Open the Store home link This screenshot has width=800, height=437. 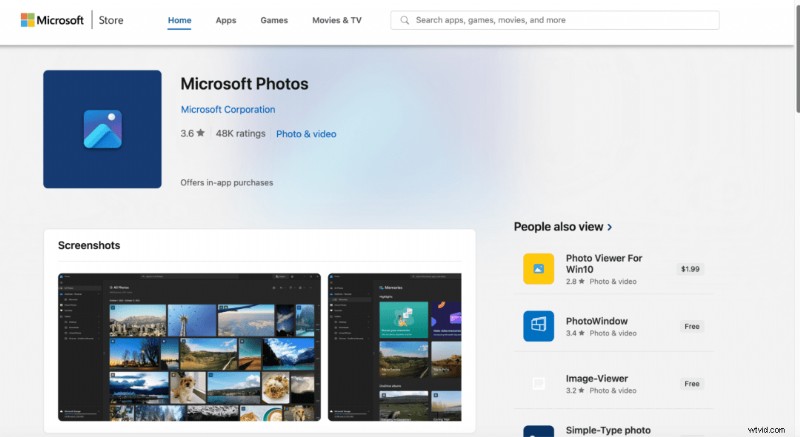[111, 20]
